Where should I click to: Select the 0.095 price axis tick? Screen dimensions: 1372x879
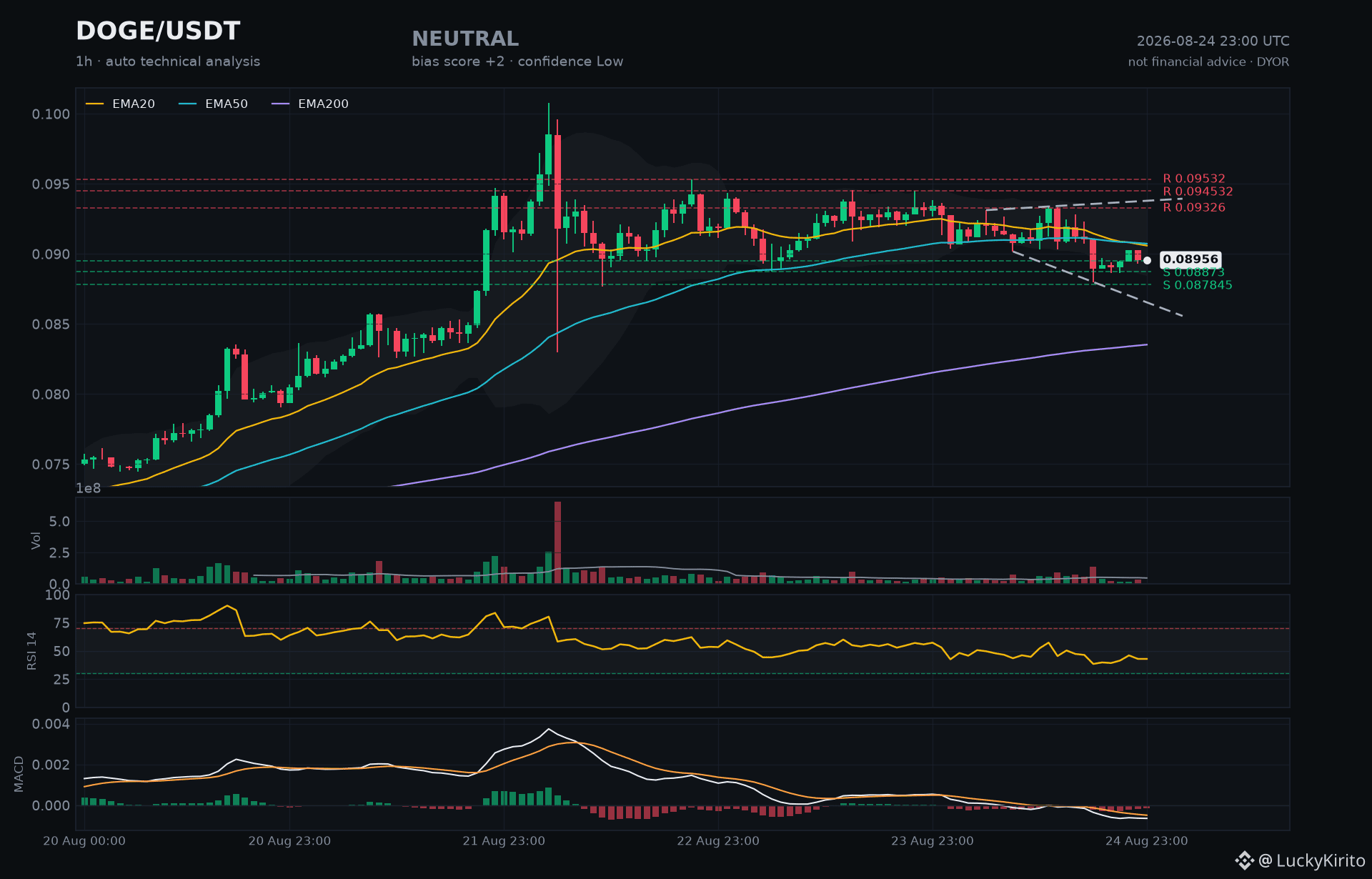point(51,184)
